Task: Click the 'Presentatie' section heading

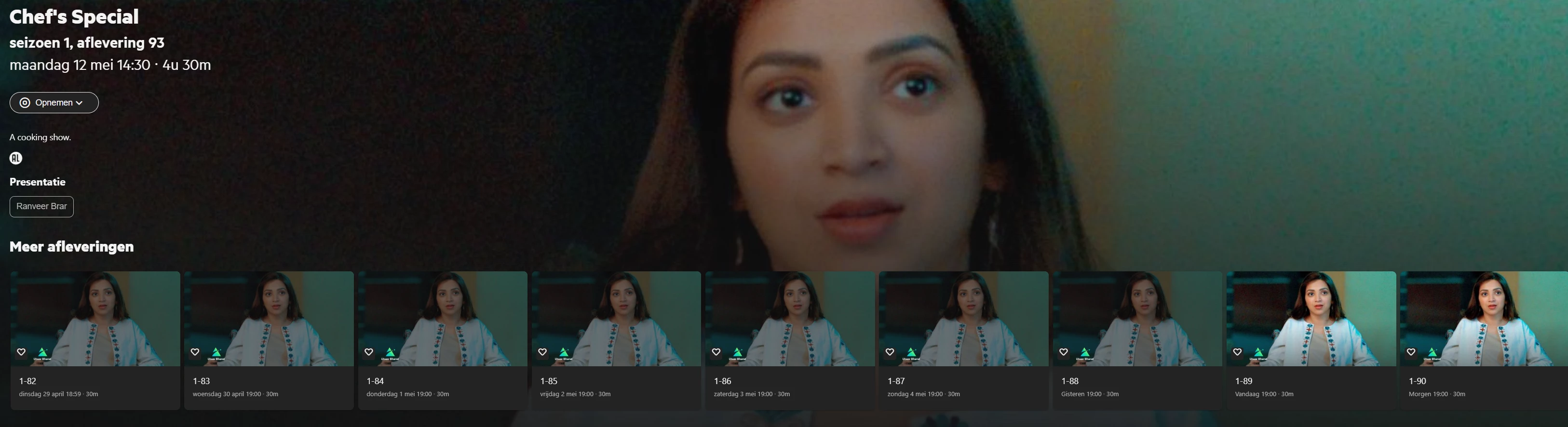Action: click(37, 182)
